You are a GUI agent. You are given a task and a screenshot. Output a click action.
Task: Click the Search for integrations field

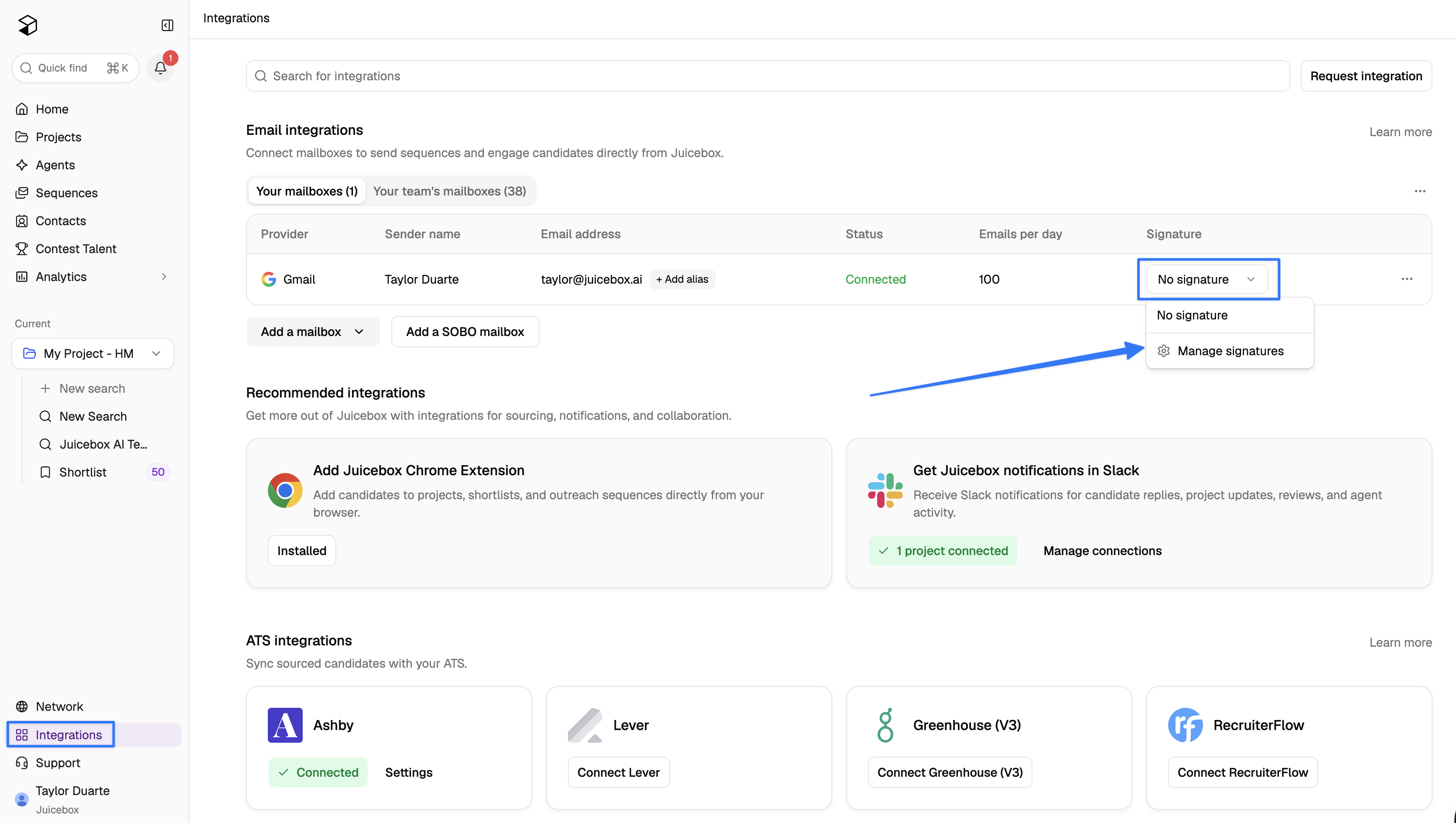point(768,76)
